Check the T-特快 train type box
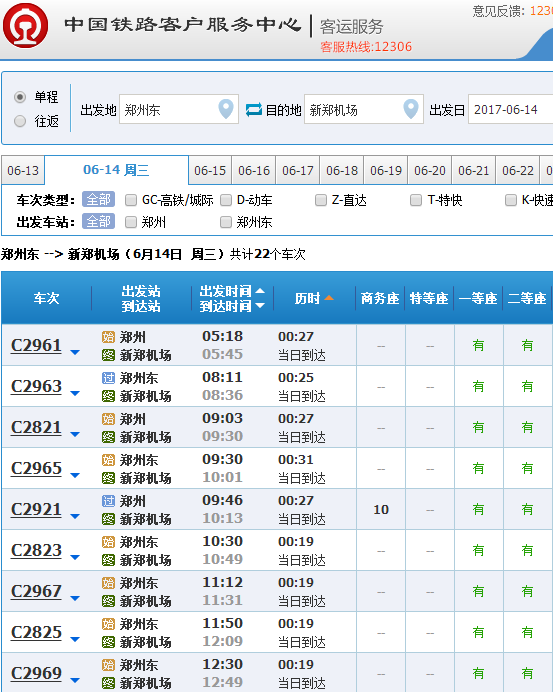553x692 pixels. pyautogui.click(x=416, y=200)
